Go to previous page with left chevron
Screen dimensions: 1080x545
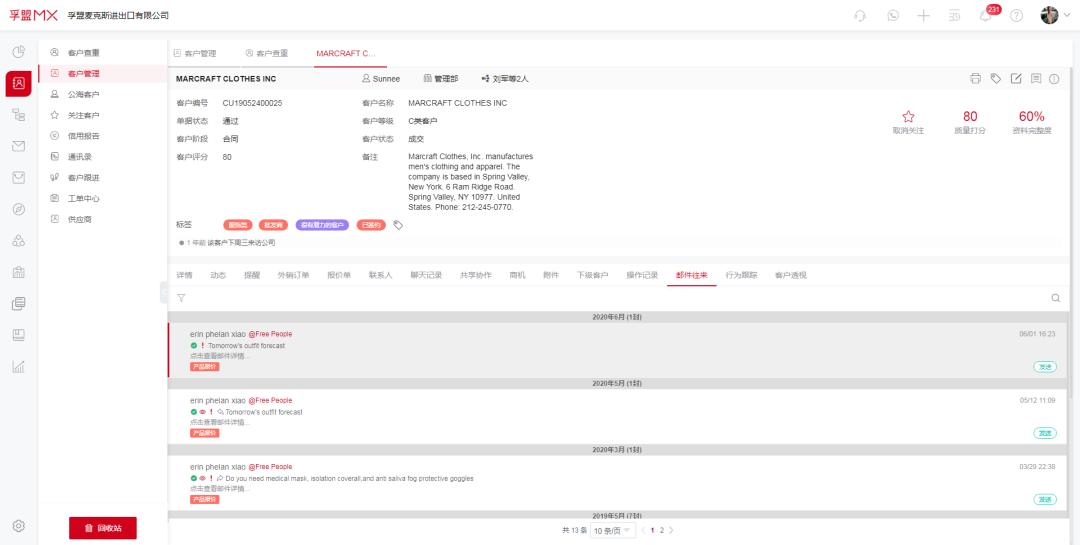tap(643, 531)
